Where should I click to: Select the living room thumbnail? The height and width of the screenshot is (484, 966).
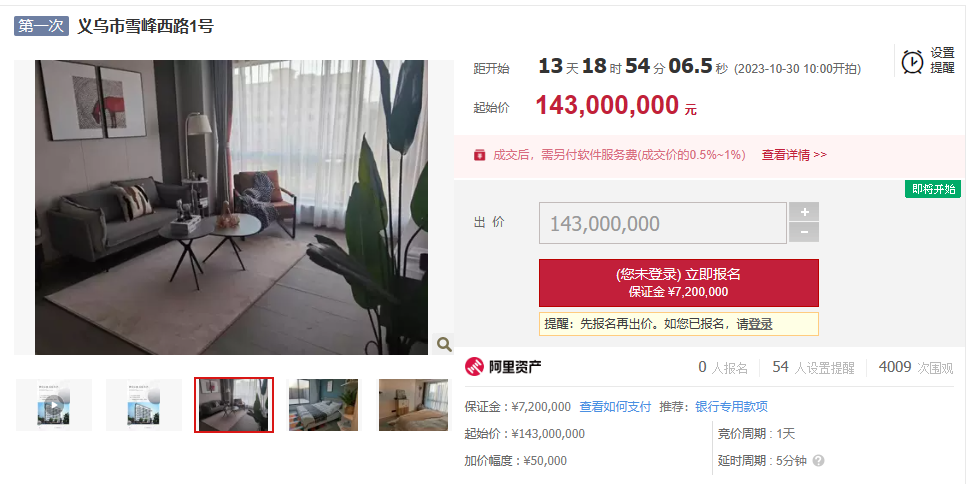(234, 405)
